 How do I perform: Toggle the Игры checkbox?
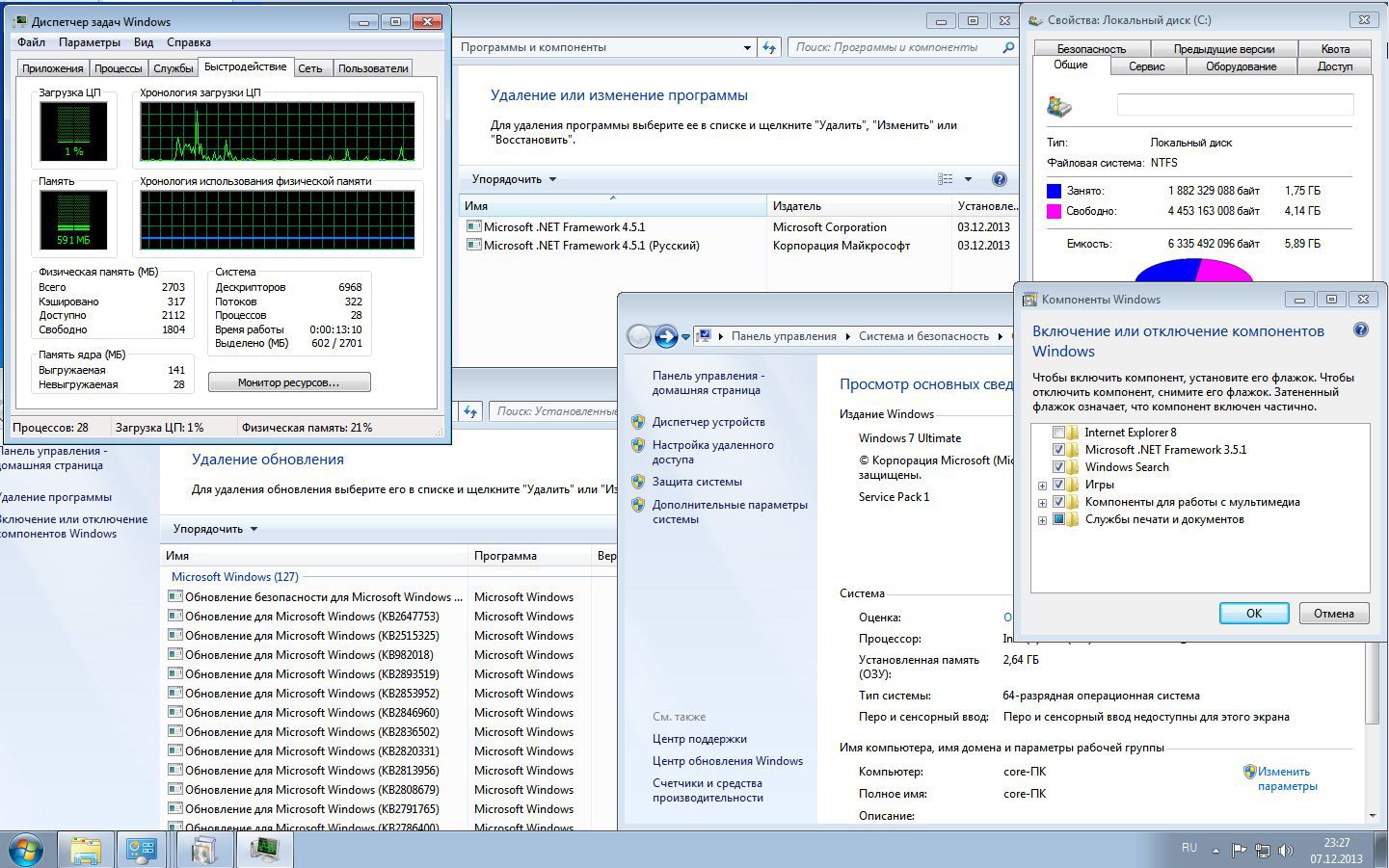[1058, 485]
